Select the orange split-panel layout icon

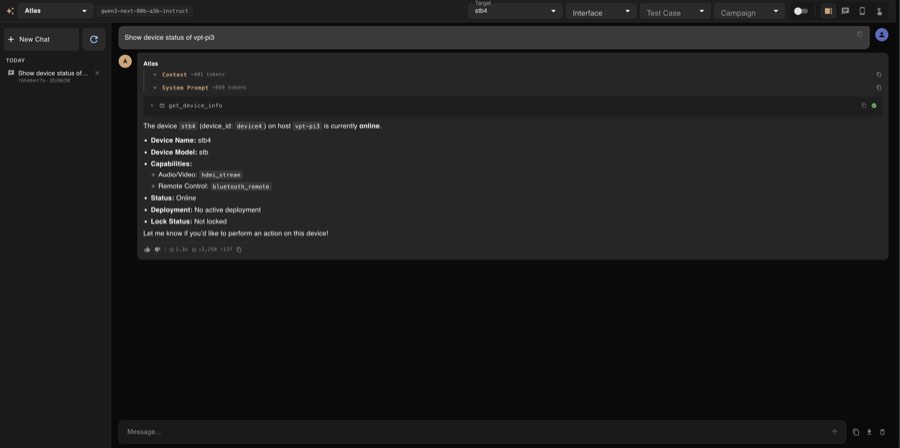point(828,11)
